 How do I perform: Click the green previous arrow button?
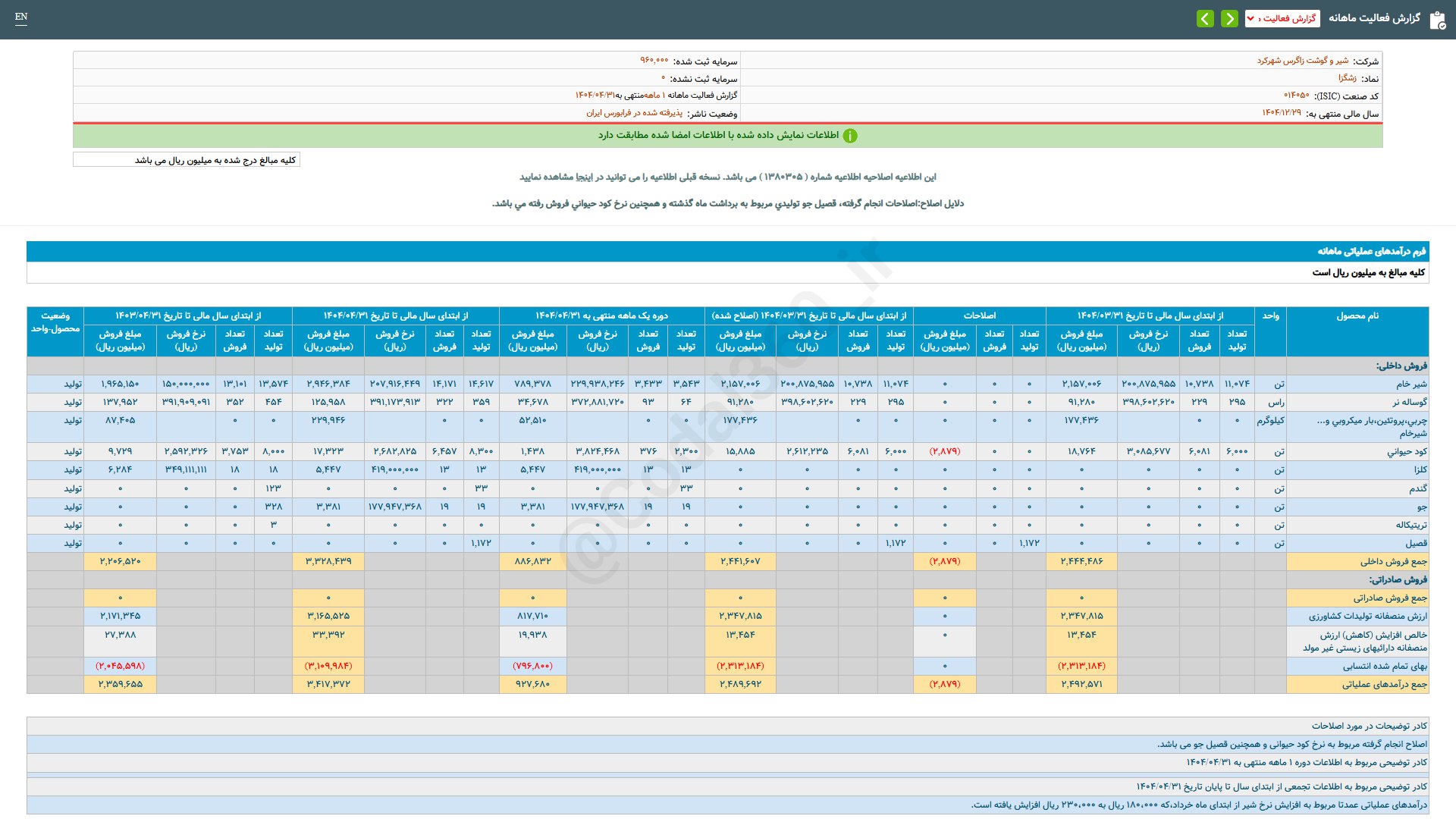(x=1229, y=18)
